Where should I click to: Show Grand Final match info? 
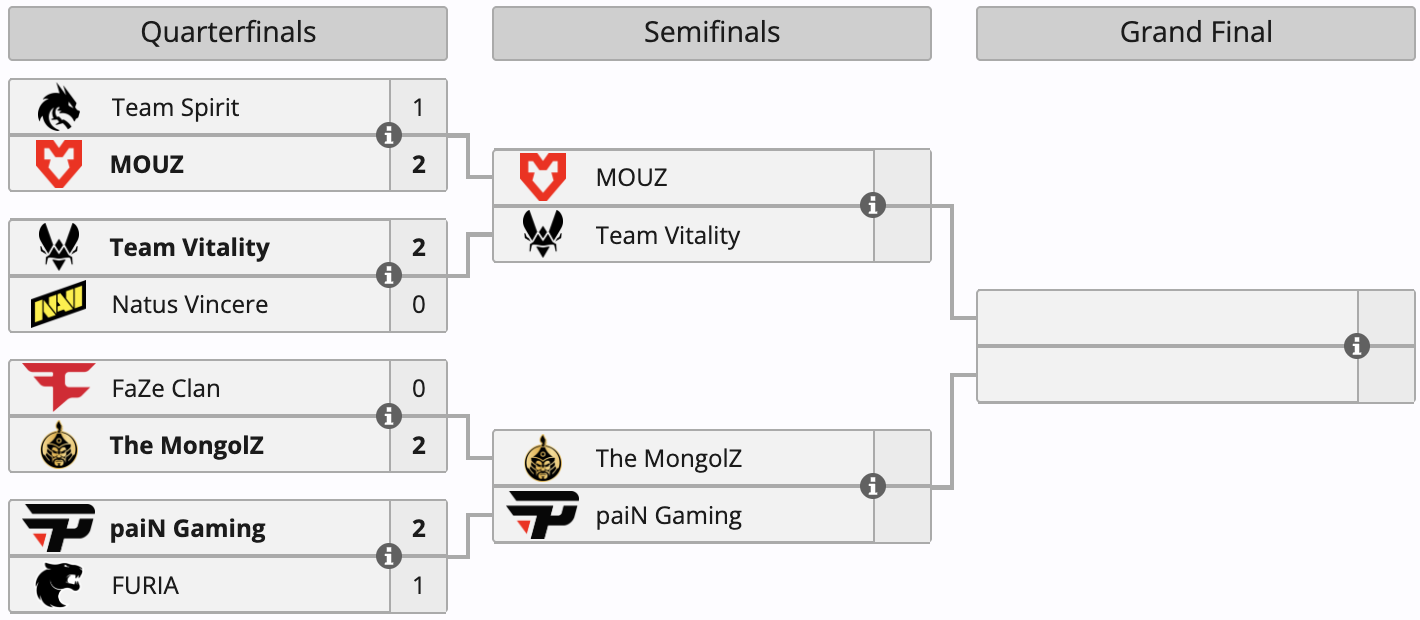1357,346
